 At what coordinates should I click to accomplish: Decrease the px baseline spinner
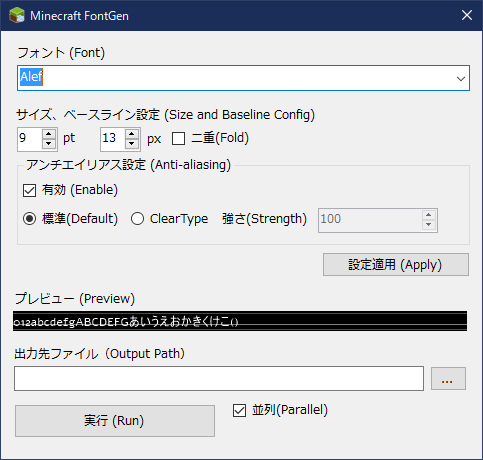[x=132, y=144]
